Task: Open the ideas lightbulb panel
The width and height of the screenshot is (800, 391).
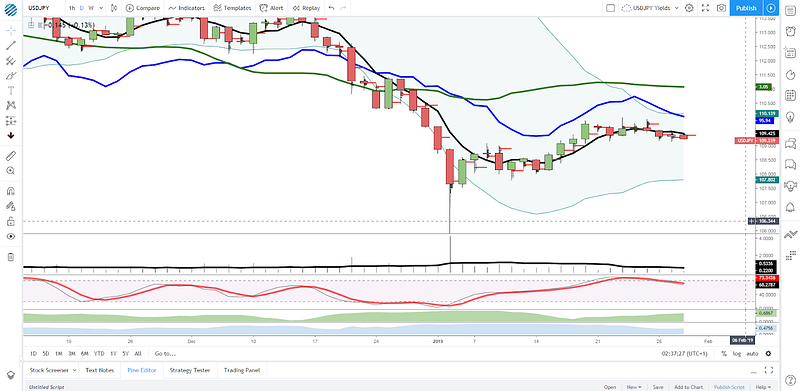Action: [x=790, y=116]
